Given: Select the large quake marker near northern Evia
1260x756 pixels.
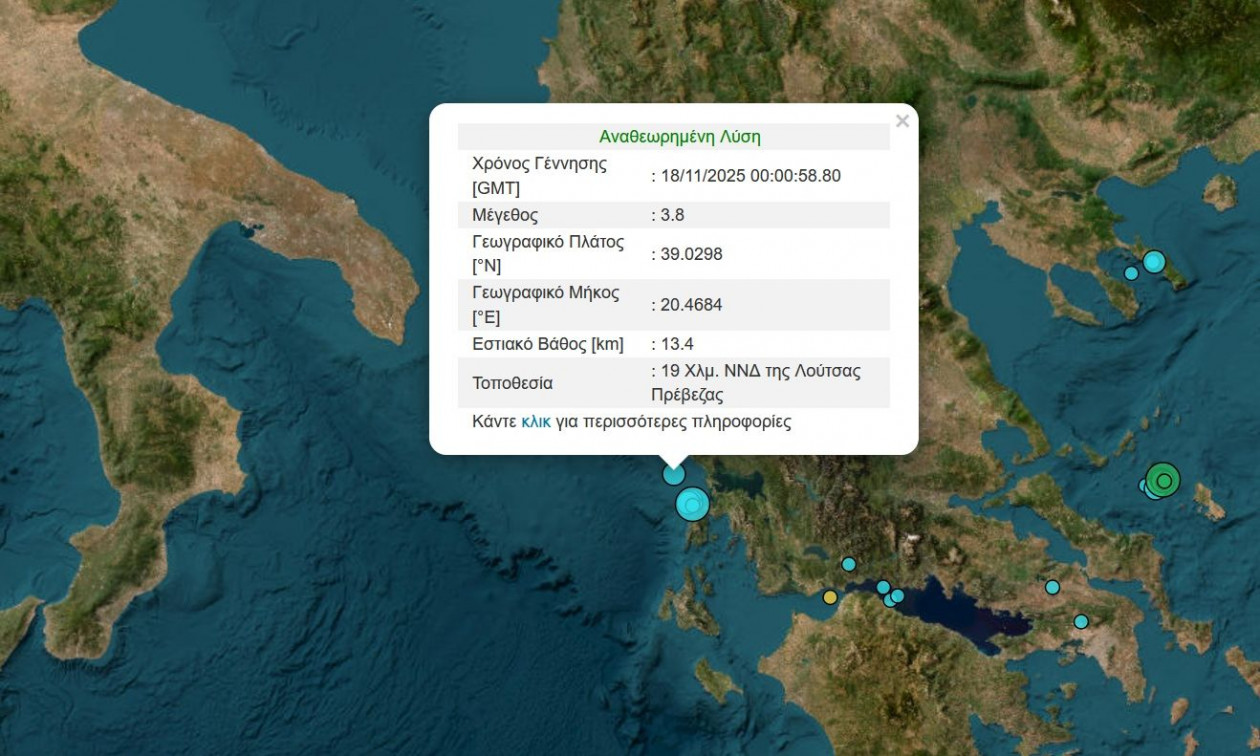Looking at the screenshot, I should pyautogui.click(x=1154, y=261).
